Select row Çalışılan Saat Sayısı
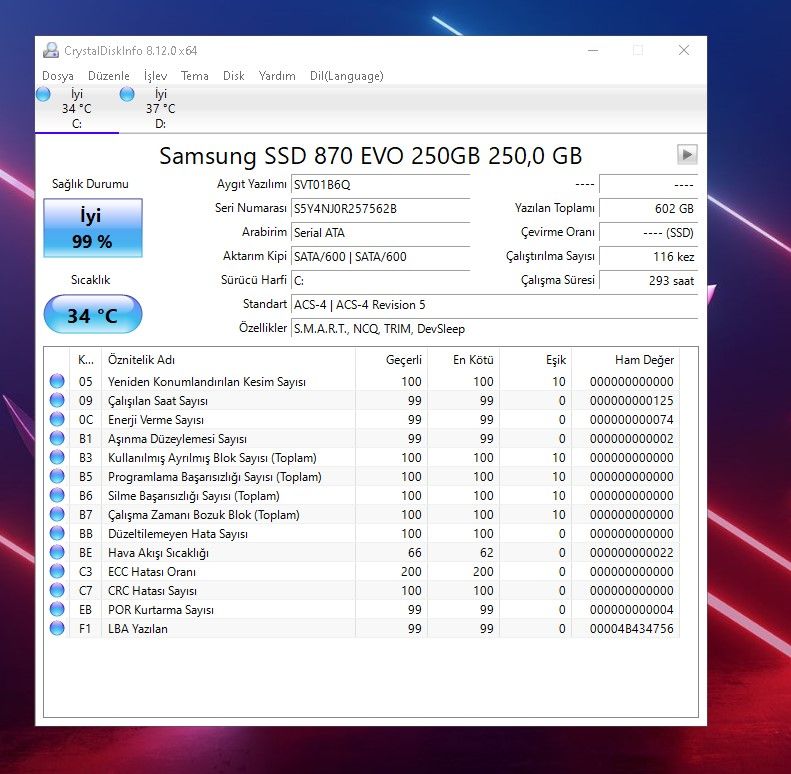The image size is (791, 774). [x=362, y=401]
